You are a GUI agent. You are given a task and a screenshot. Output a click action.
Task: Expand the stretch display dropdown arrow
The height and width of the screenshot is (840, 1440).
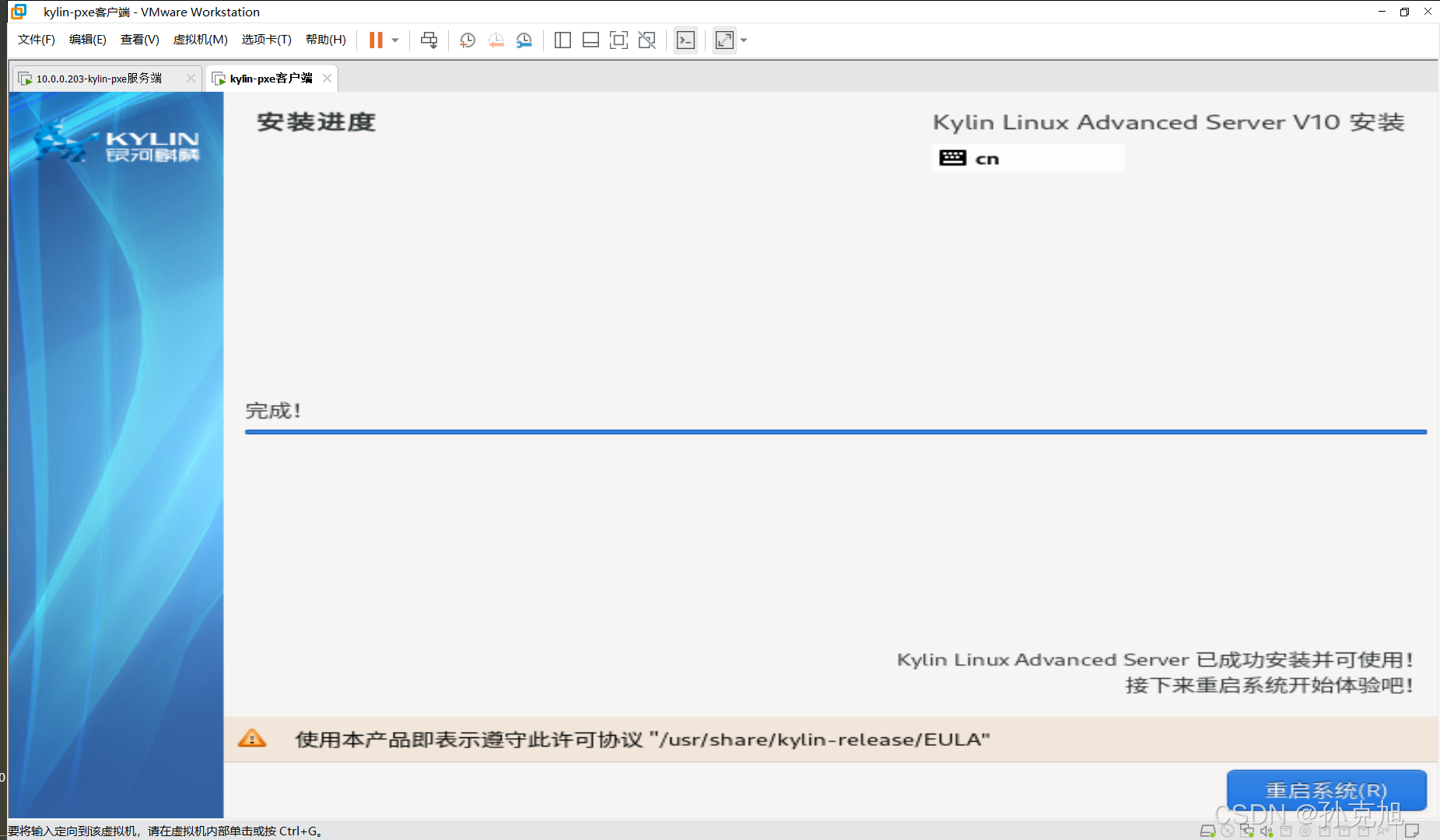pyautogui.click(x=744, y=40)
